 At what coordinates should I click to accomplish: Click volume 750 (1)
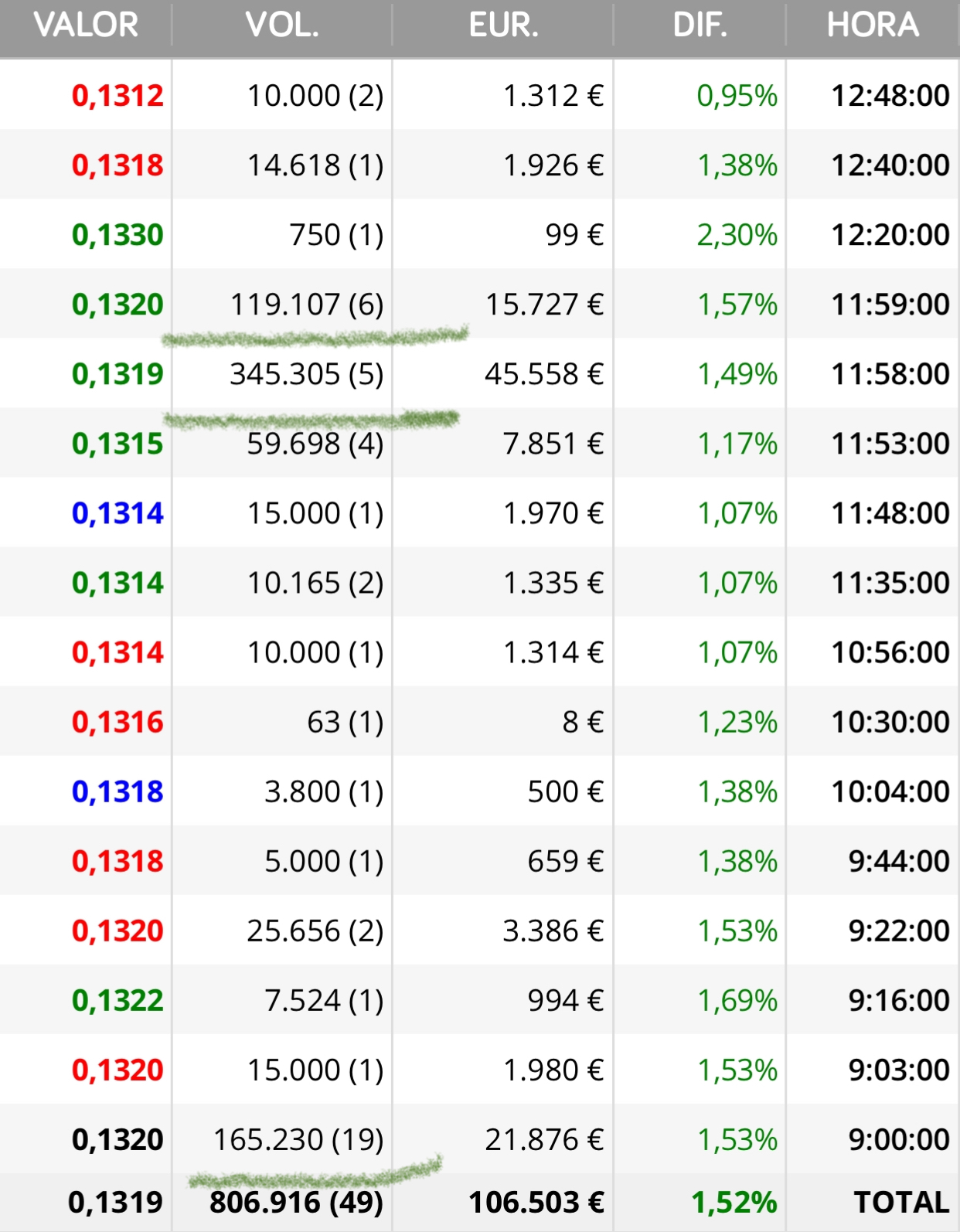tap(336, 235)
